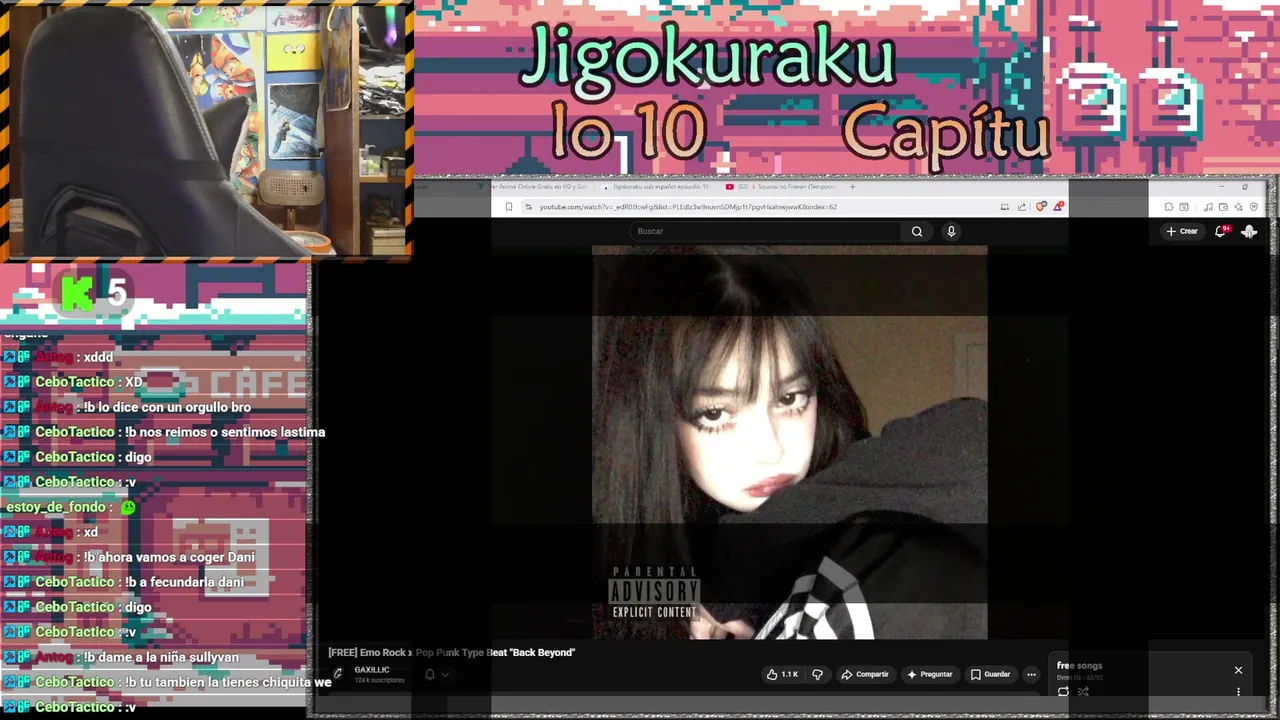Activate voice search microphone icon
Viewport: 1280px width, 720px height.
coord(951,231)
